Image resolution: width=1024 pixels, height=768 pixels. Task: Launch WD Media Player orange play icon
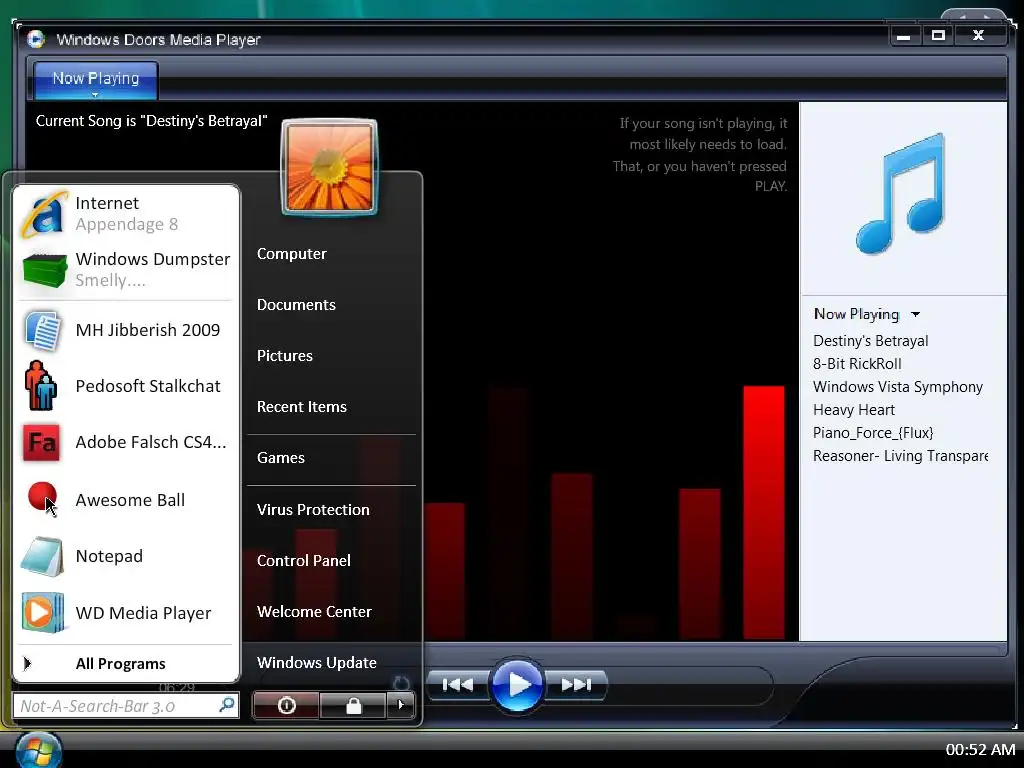coord(42,613)
